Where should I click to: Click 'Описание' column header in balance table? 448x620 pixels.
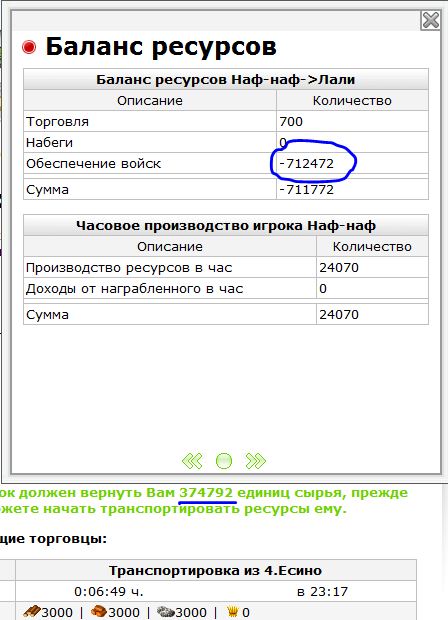click(150, 100)
